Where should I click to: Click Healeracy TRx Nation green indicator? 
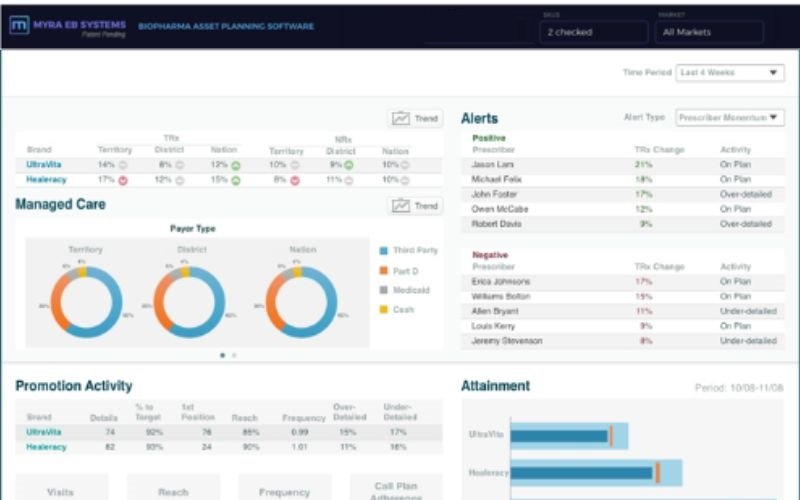point(236,181)
